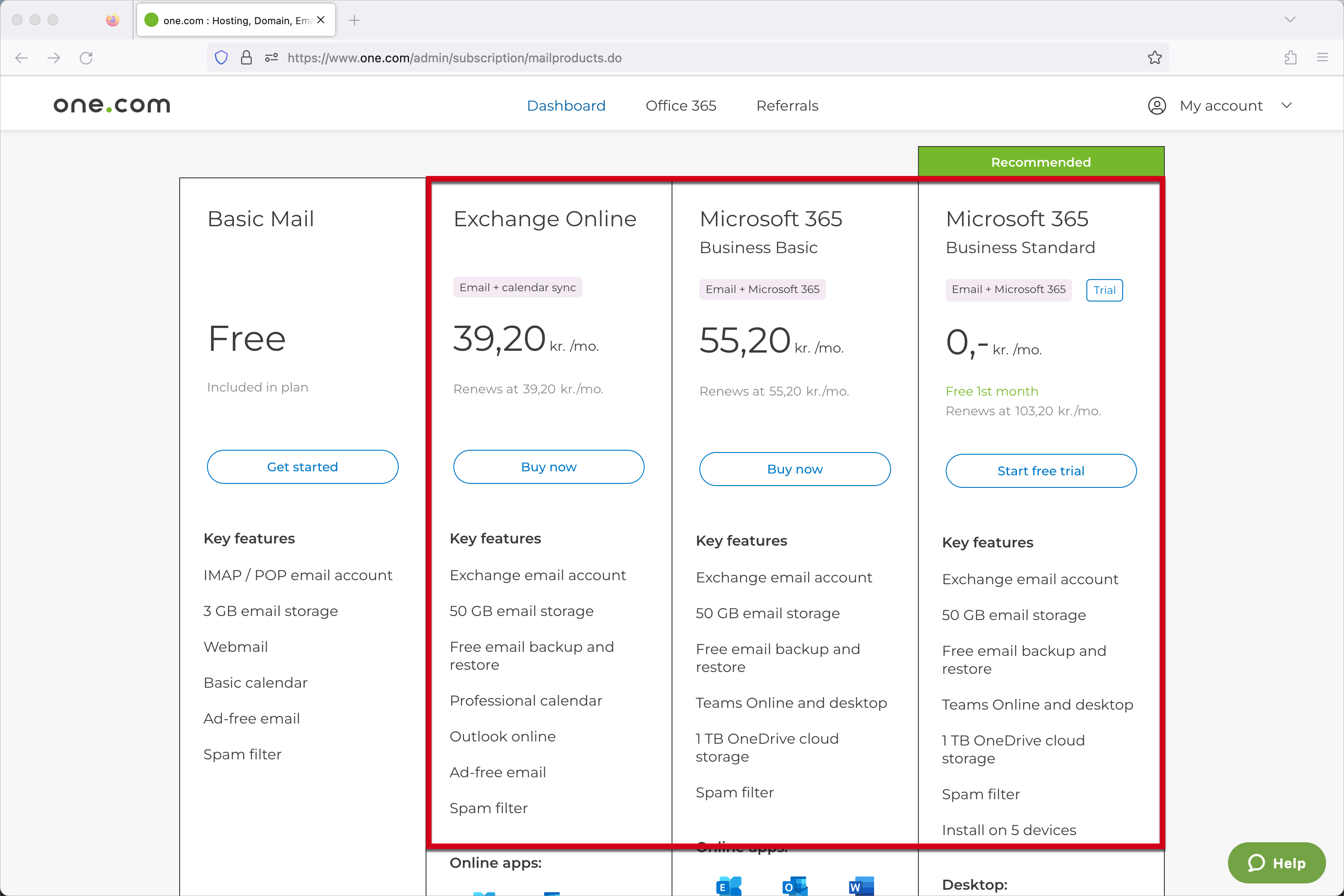Click Buy now for Exchange Online
Screen dimensions: 1344x896
coord(548,467)
